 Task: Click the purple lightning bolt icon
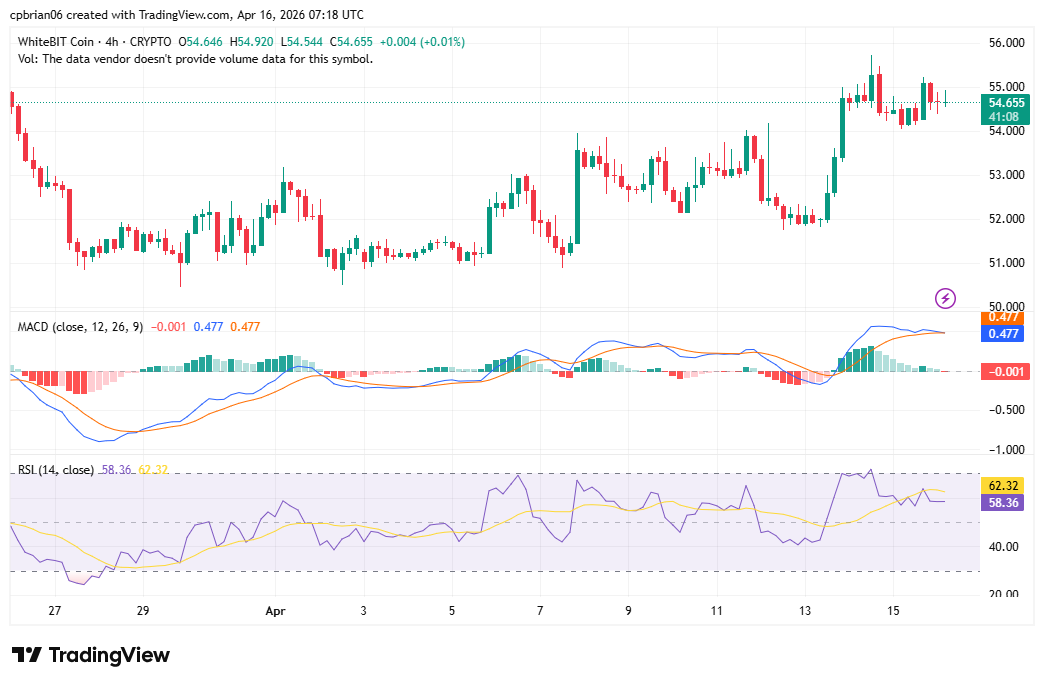945,297
